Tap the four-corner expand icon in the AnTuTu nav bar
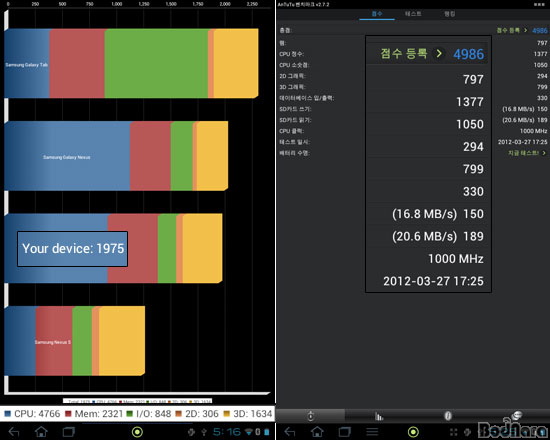This screenshot has width=550, height=440. click(454, 432)
